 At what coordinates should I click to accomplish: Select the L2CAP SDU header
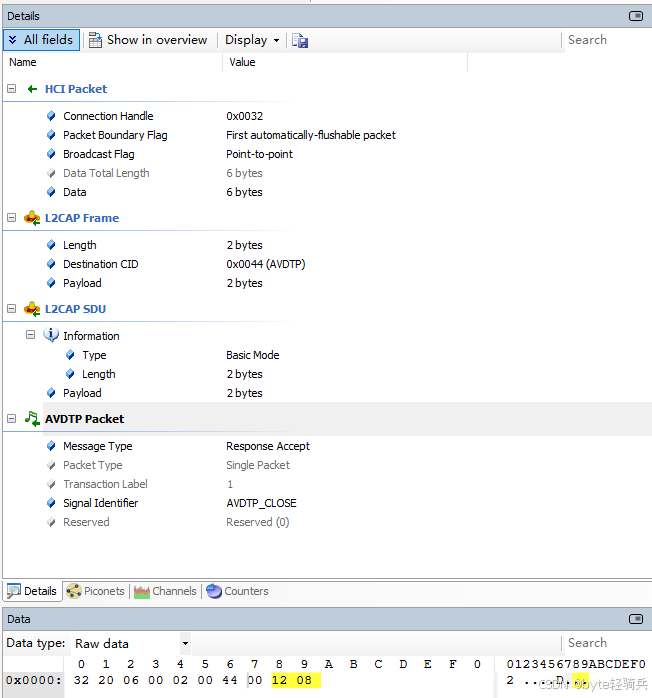[76, 309]
